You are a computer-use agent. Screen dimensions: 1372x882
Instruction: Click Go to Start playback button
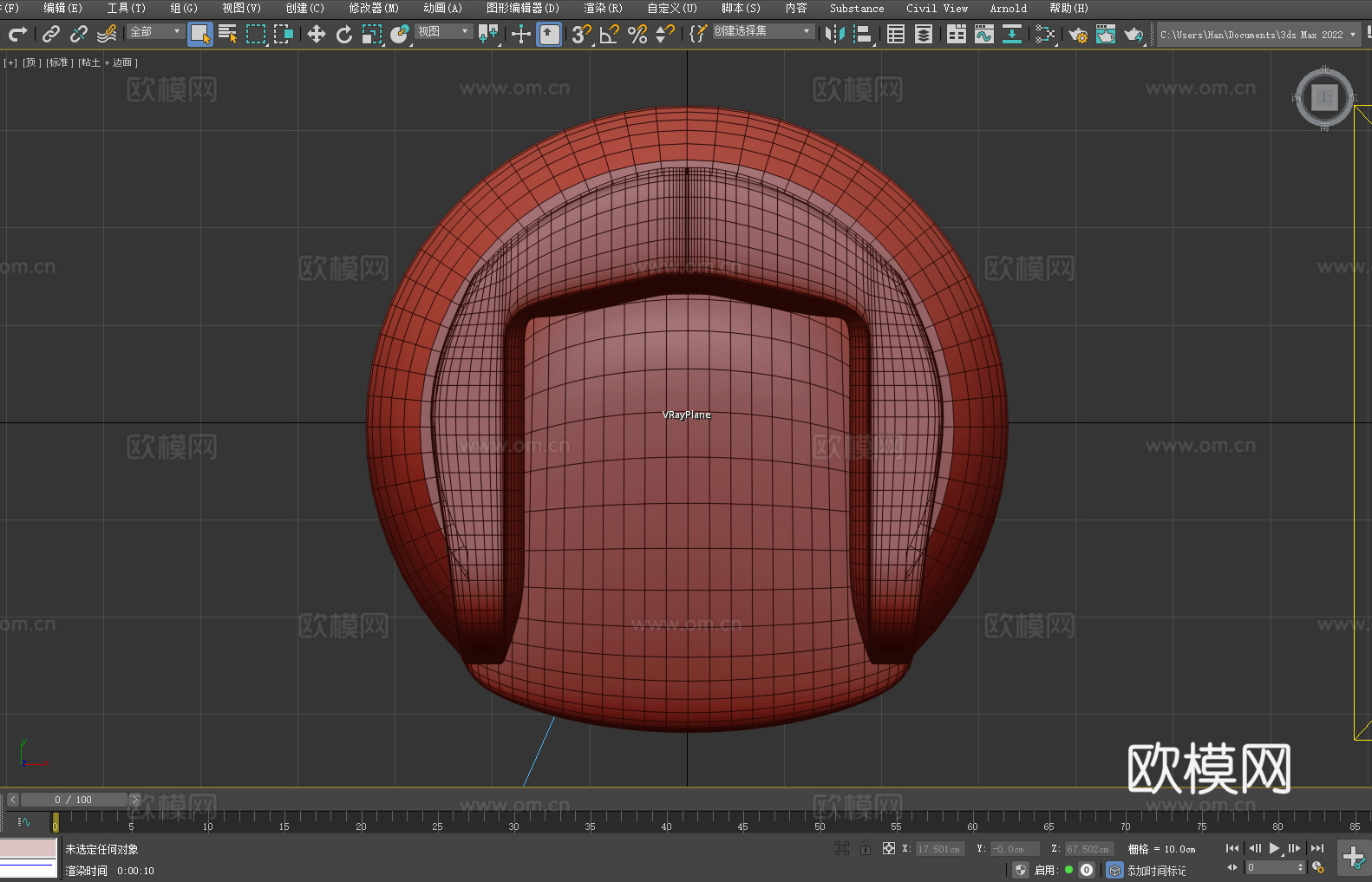[1232, 848]
